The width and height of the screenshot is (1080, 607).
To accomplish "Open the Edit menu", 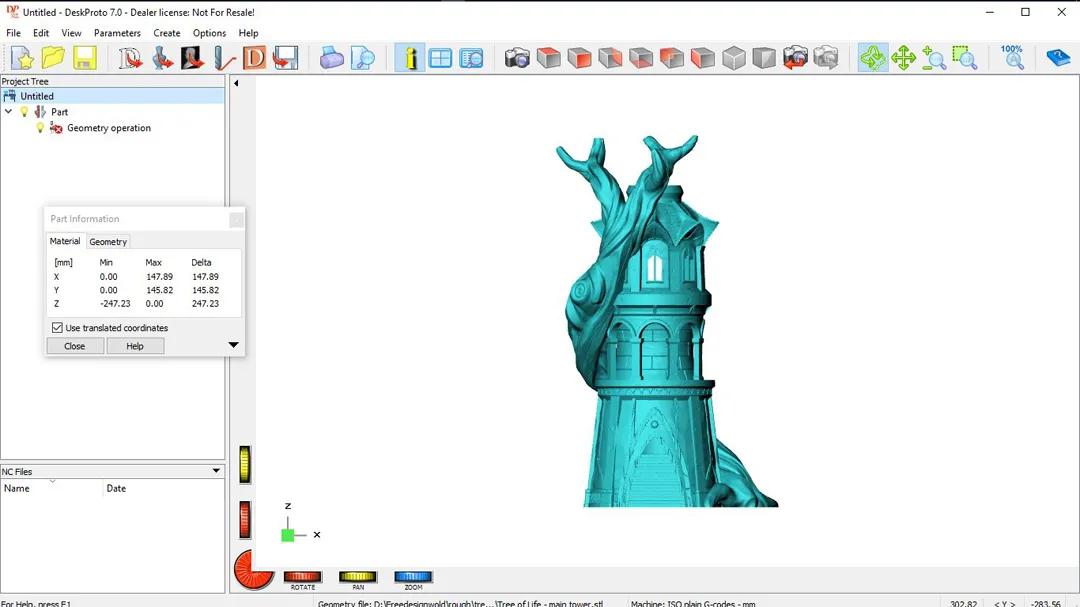I will tap(41, 33).
